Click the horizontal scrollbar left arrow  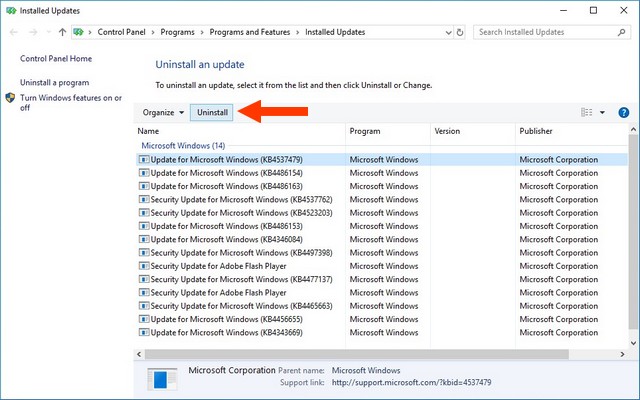click(x=139, y=354)
